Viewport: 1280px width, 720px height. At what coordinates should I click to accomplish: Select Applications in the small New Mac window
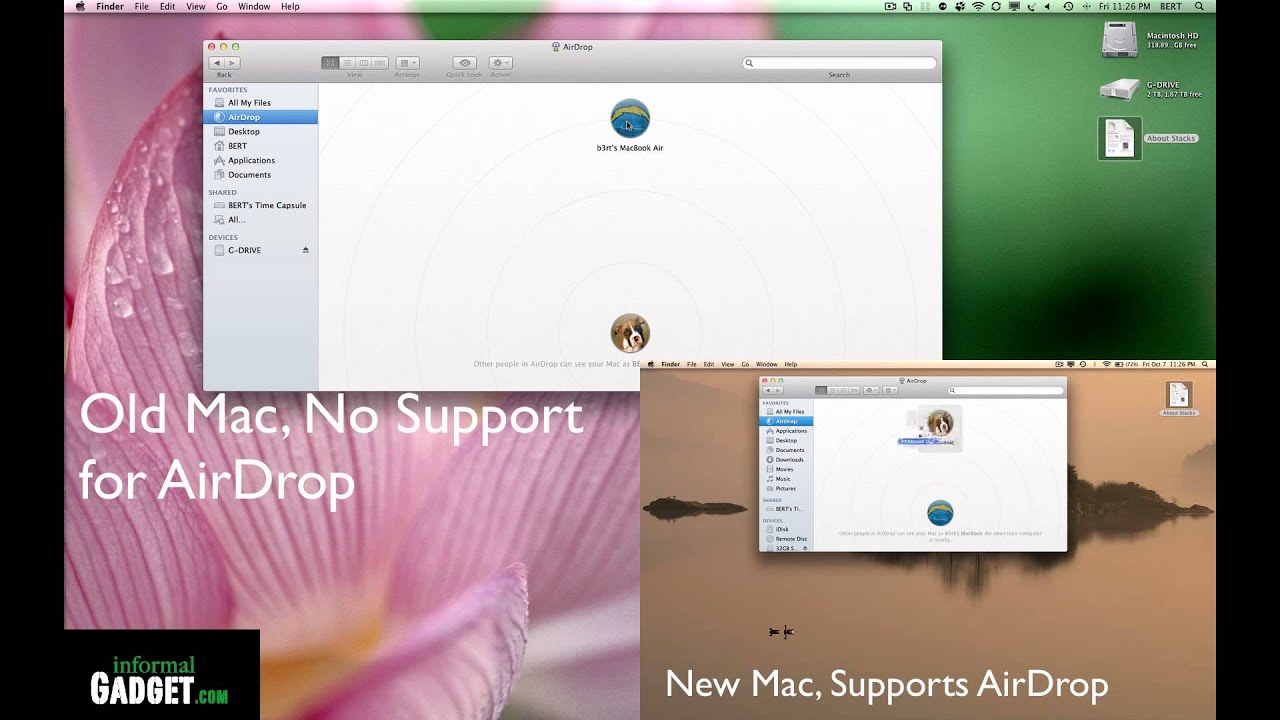[786, 431]
